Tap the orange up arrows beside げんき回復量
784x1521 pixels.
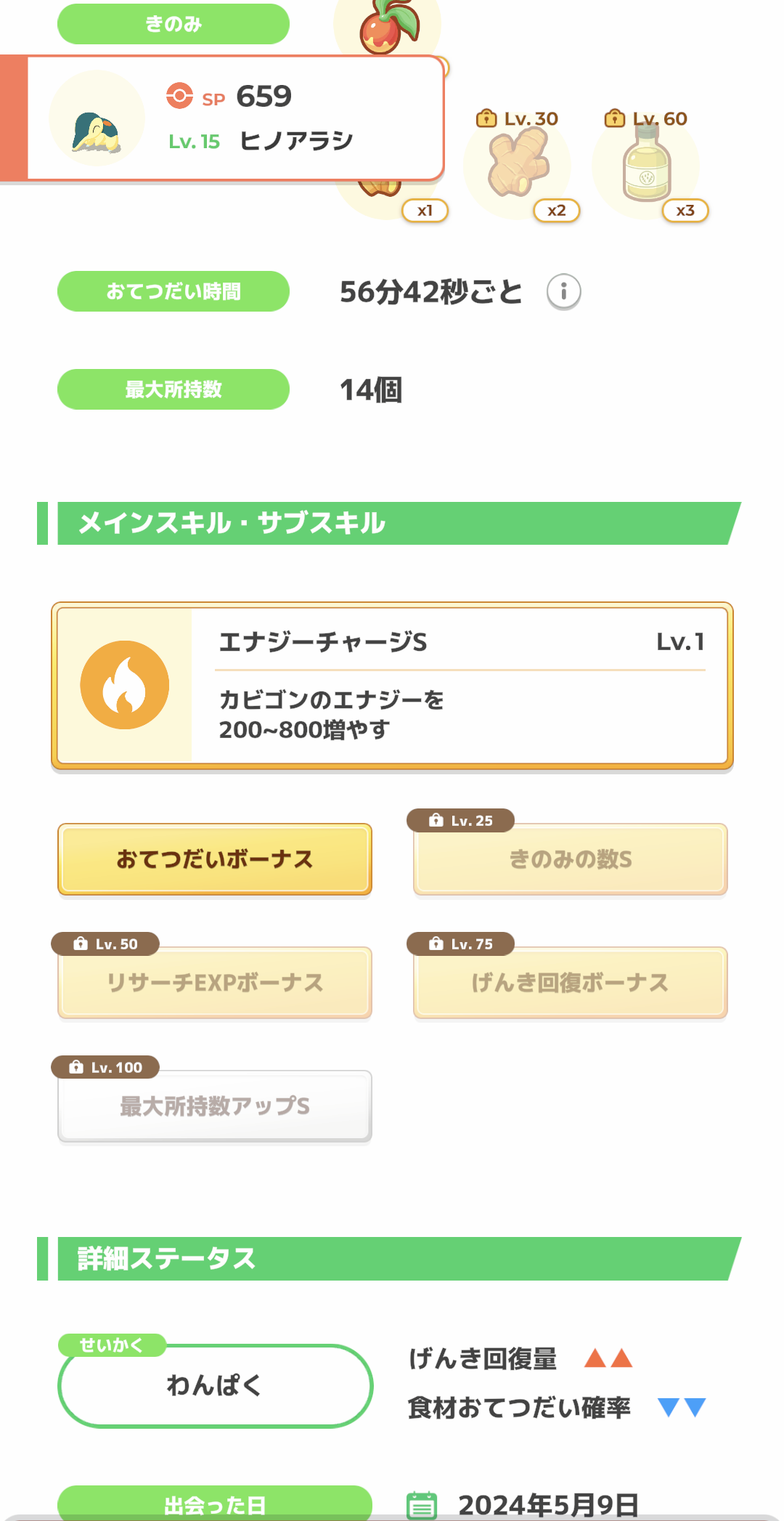tap(608, 1358)
